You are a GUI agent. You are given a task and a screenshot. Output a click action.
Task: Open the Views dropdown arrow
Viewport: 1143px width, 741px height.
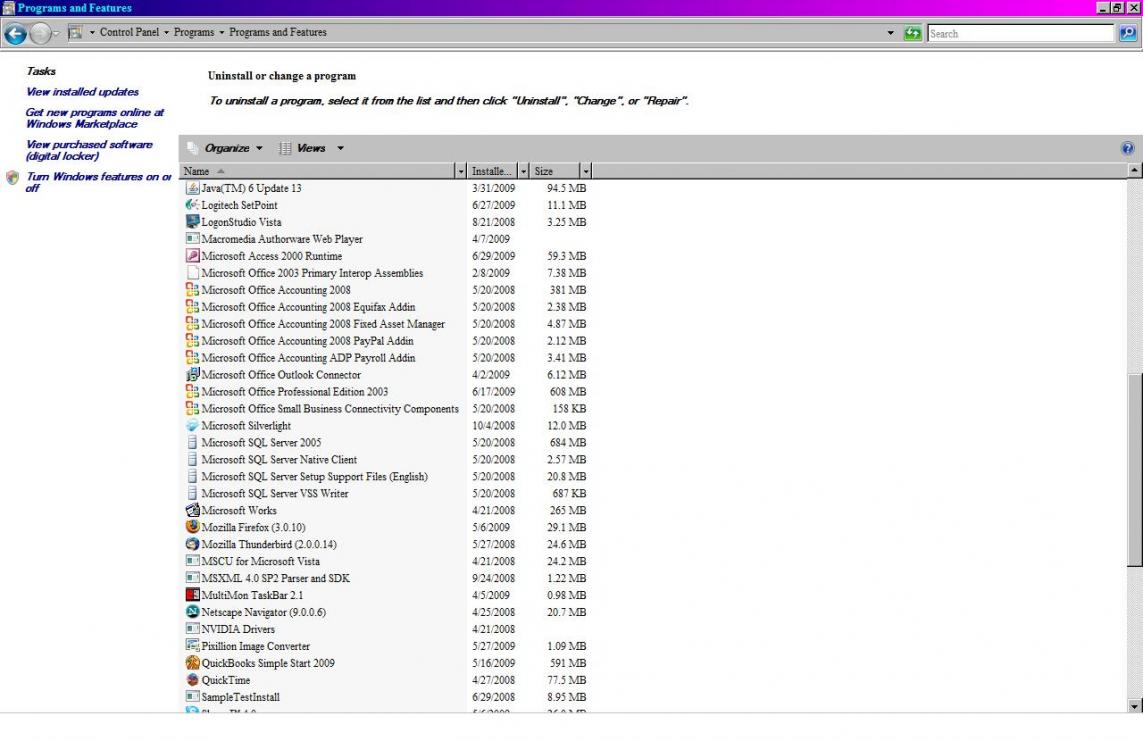(x=340, y=148)
